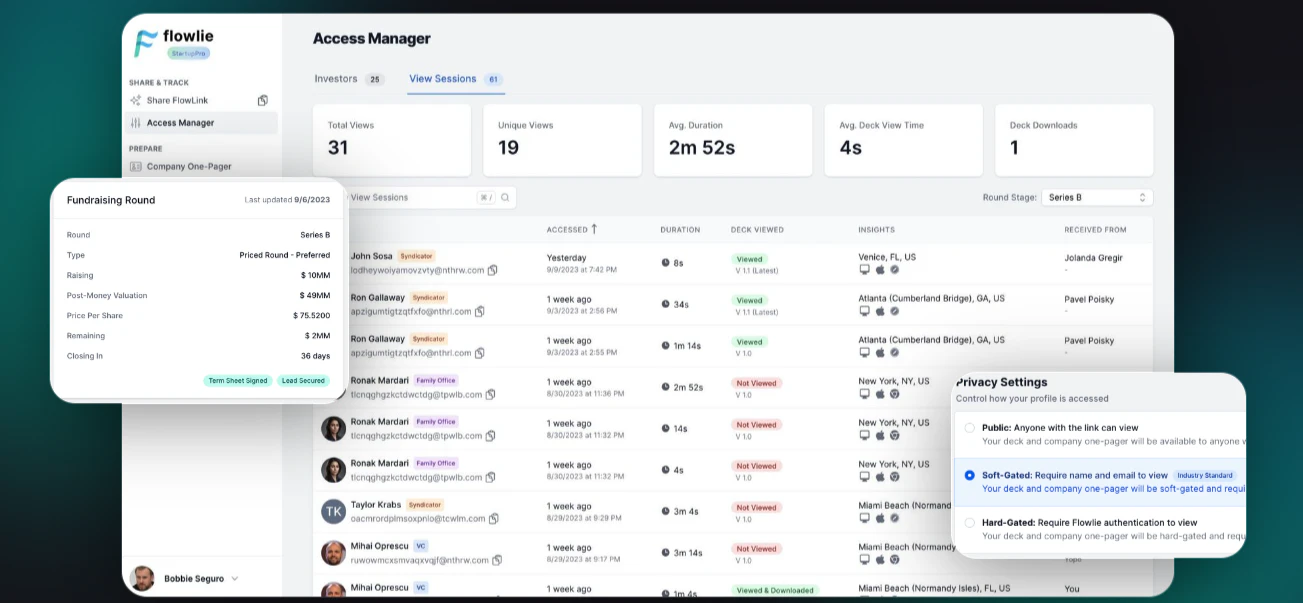Select the Access Manager sidebar icon
This screenshot has width=1303, height=603.
pos(134,123)
